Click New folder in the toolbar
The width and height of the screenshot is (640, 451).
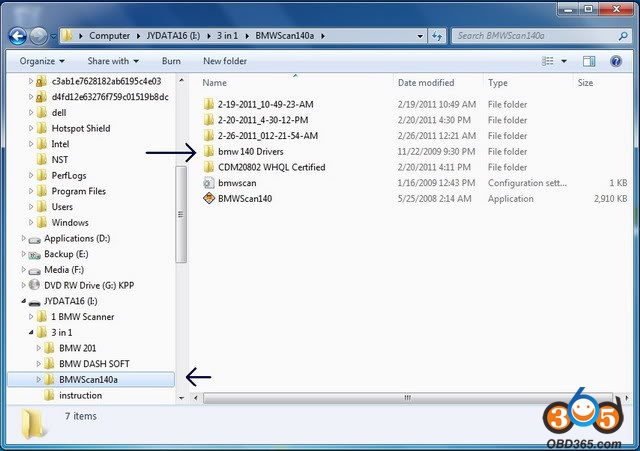coord(225,61)
